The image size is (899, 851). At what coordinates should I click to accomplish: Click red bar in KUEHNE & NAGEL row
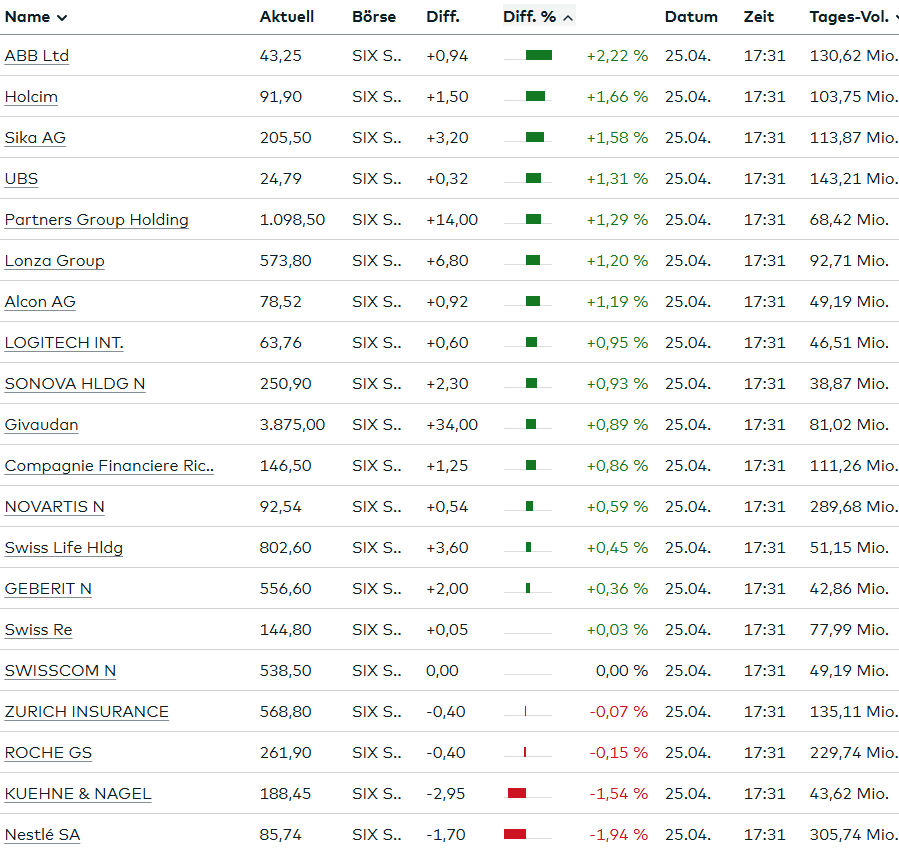pyautogui.click(x=517, y=794)
